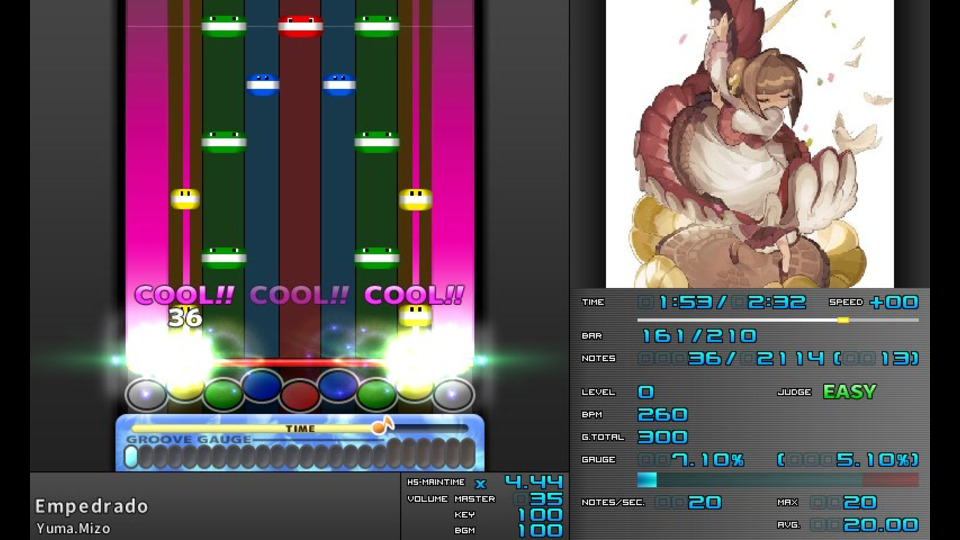Click the BAR 161/210 value
This screenshot has width=960, height=540.
(700, 336)
